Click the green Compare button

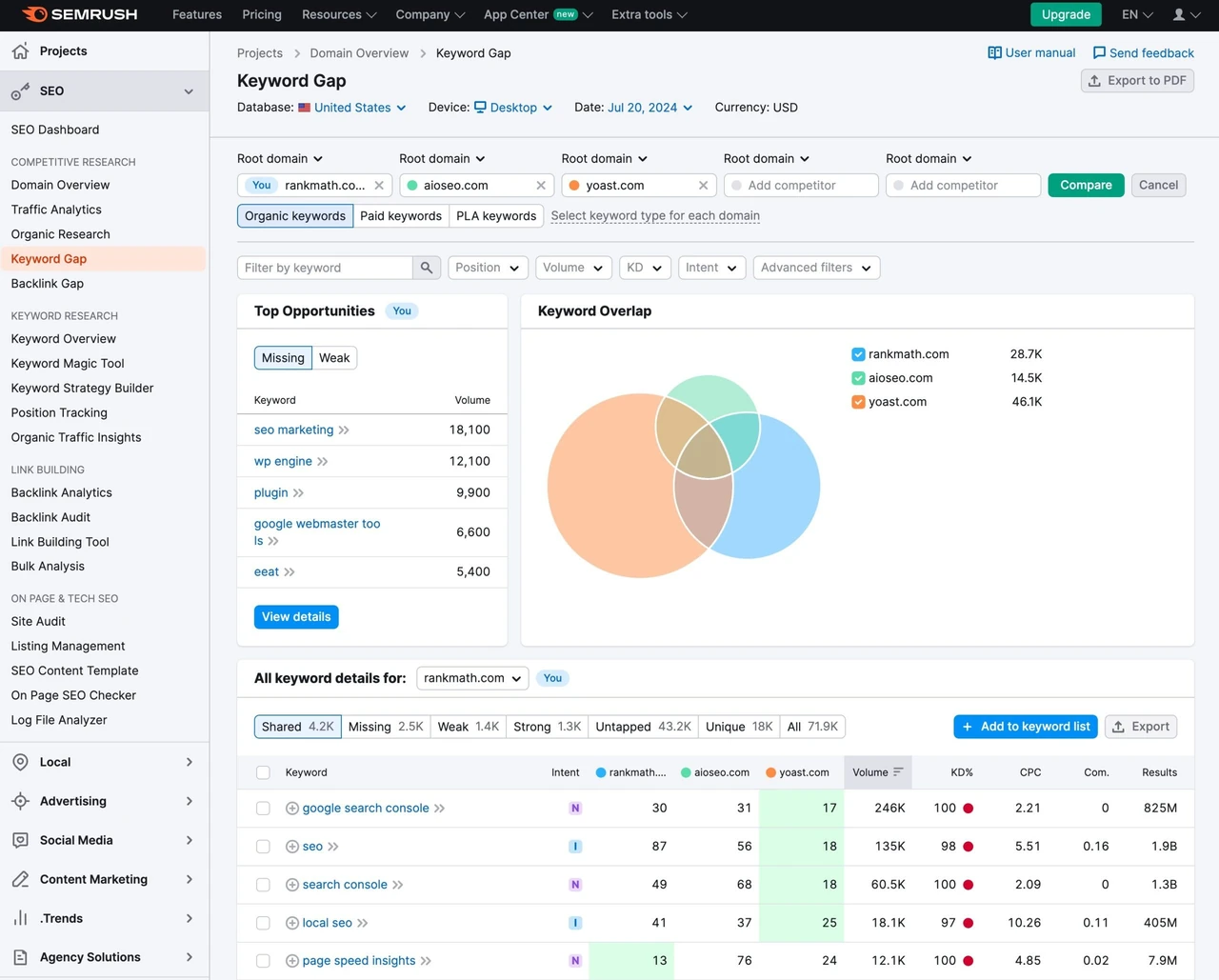tap(1086, 185)
